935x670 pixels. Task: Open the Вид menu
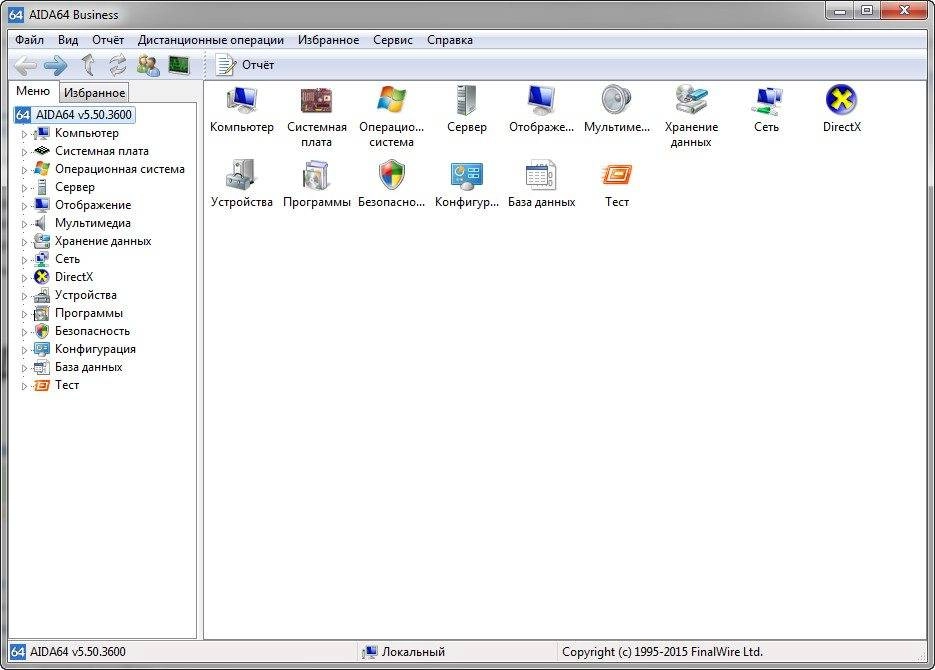[x=68, y=40]
